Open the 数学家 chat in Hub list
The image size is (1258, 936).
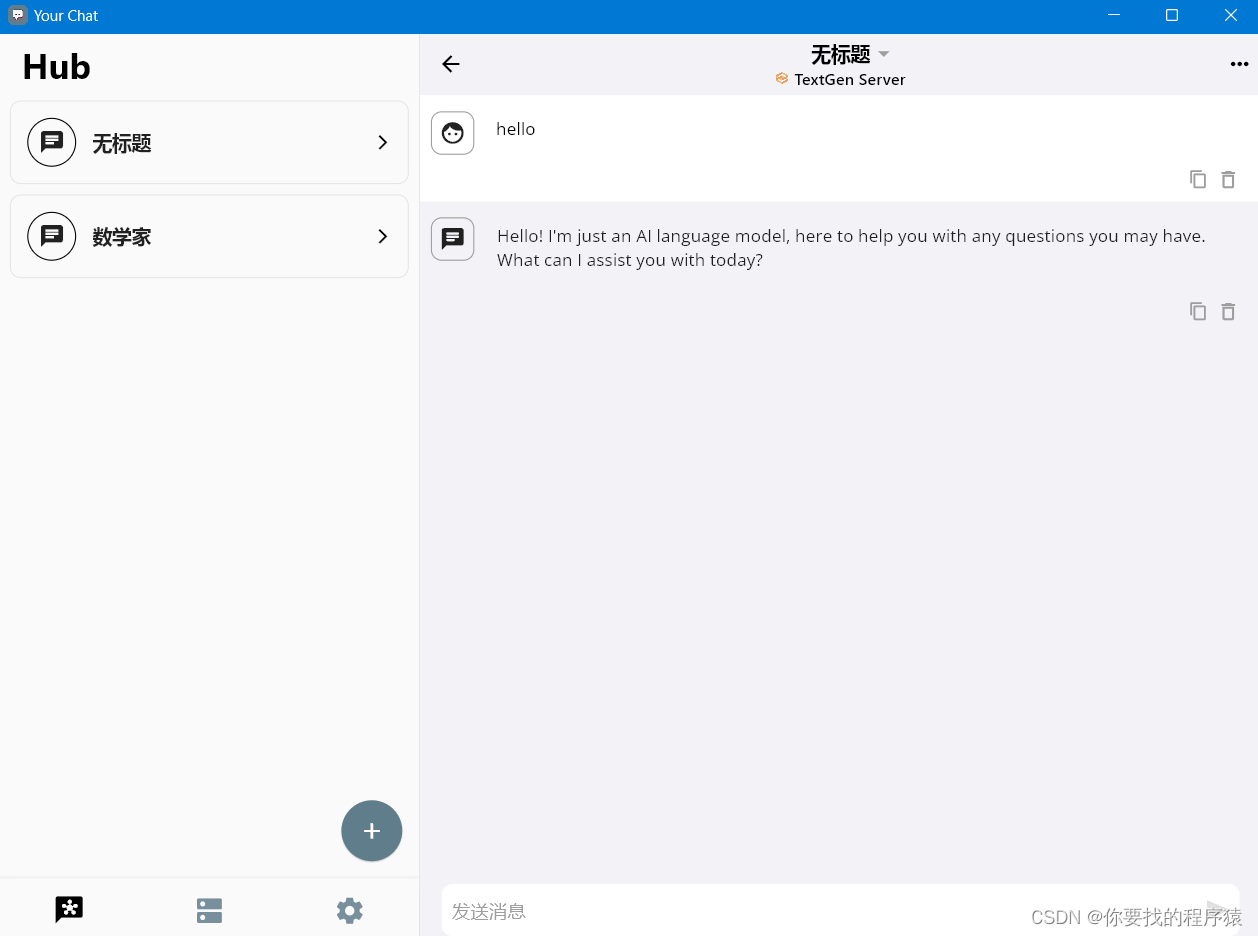click(x=209, y=236)
